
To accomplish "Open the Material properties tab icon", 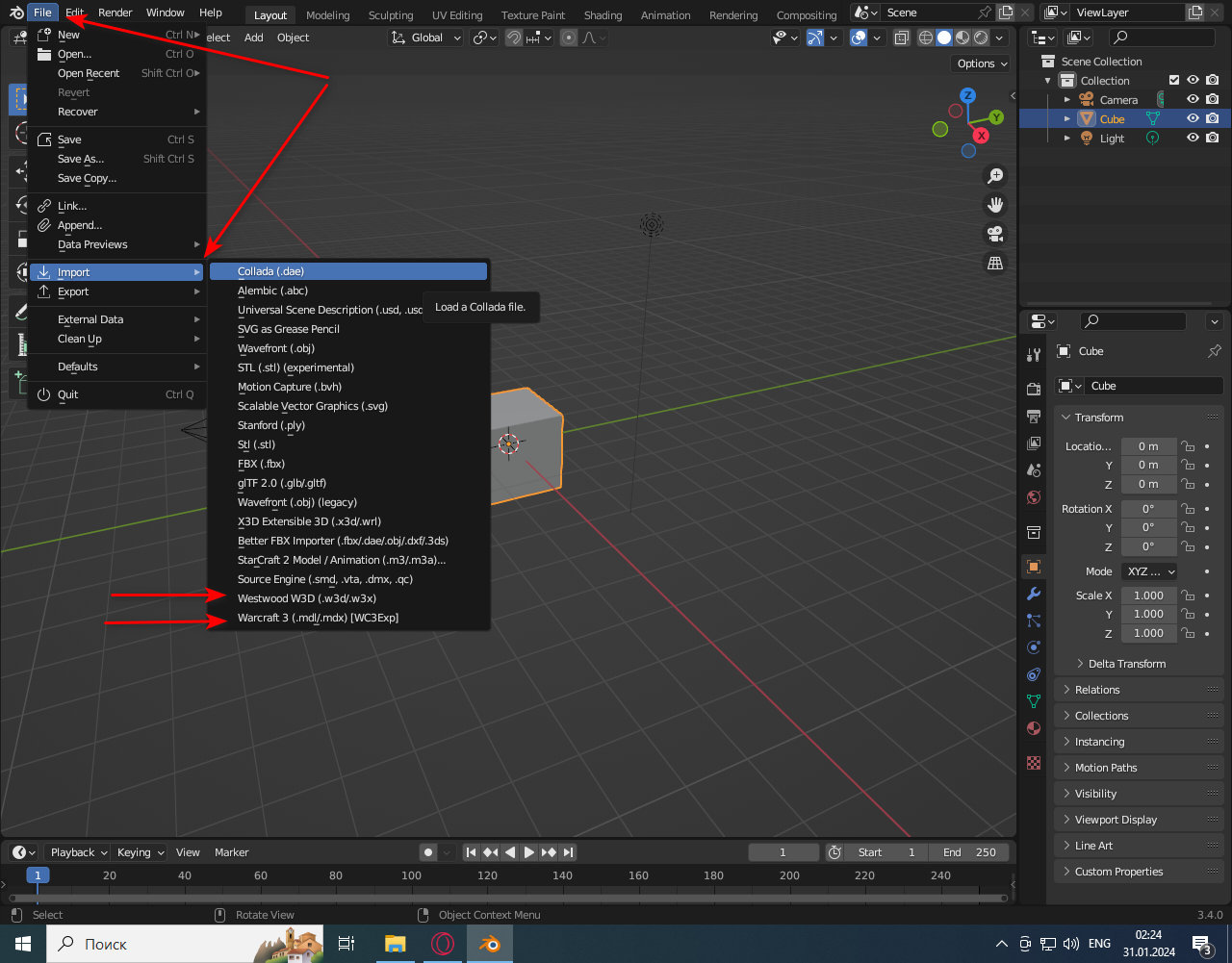I will click(x=1034, y=728).
